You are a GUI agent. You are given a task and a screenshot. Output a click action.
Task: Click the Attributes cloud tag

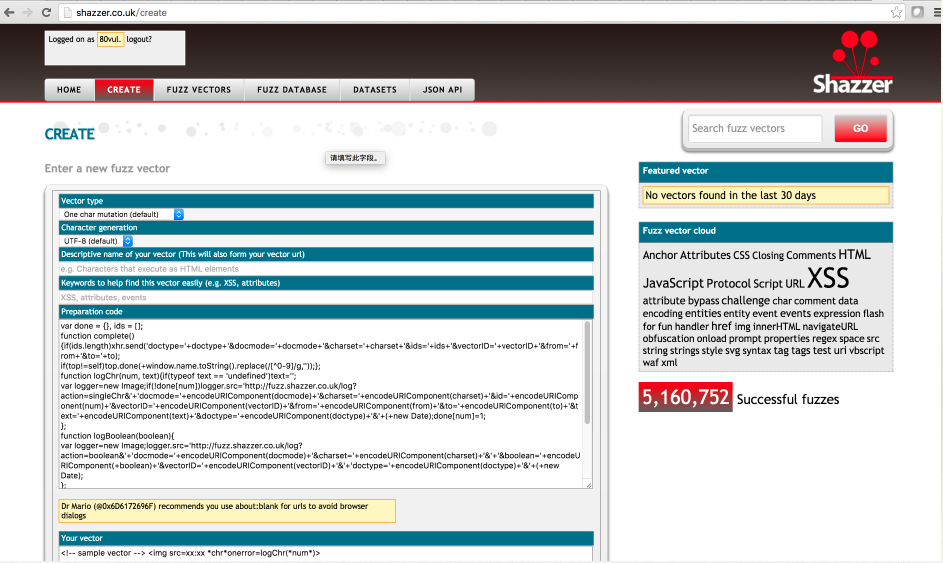pyautogui.click(x=705, y=255)
